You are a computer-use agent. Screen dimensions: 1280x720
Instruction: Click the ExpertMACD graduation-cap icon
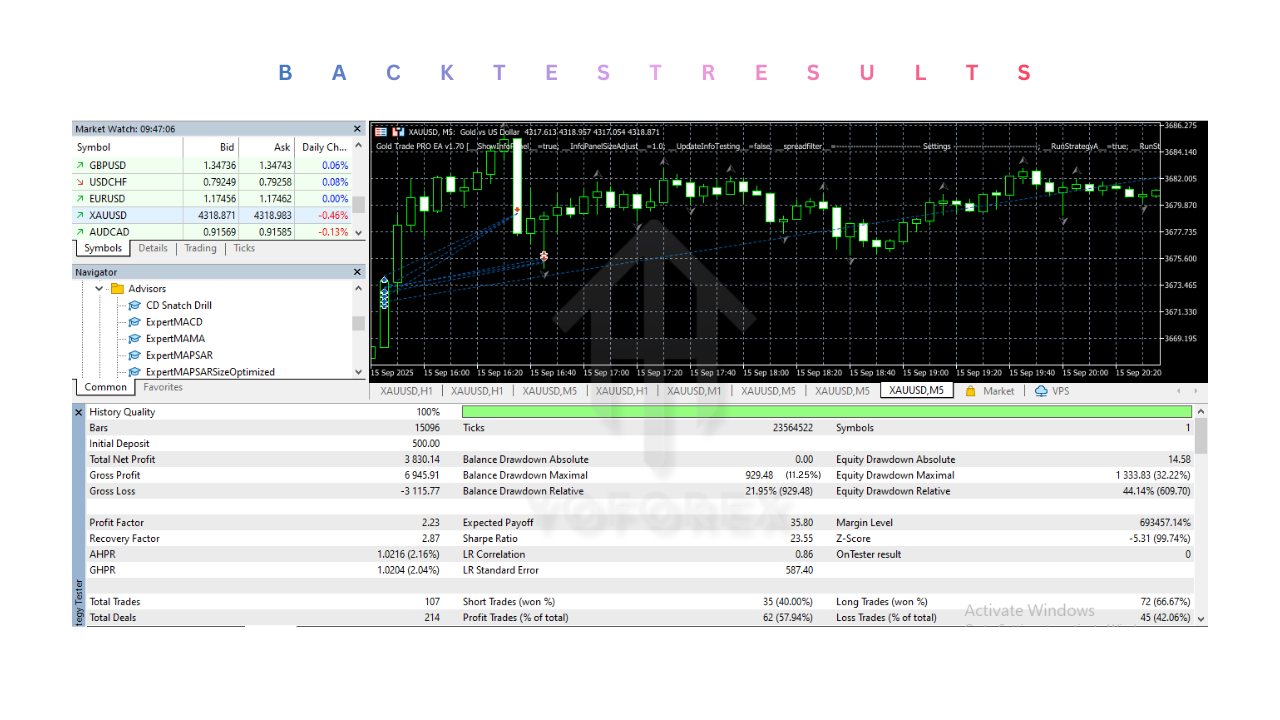point(134,321)
